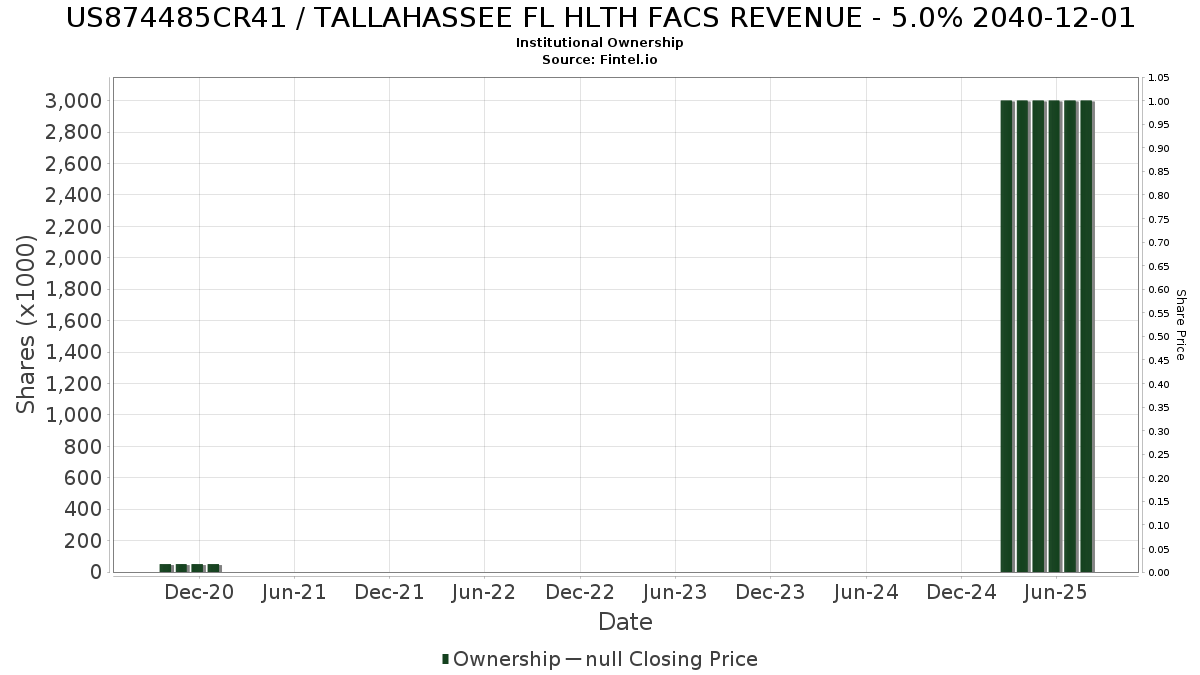Click the first tall ownership bar in 2025
Screen dimensions: 1200x675
[x=1007, y=336]
